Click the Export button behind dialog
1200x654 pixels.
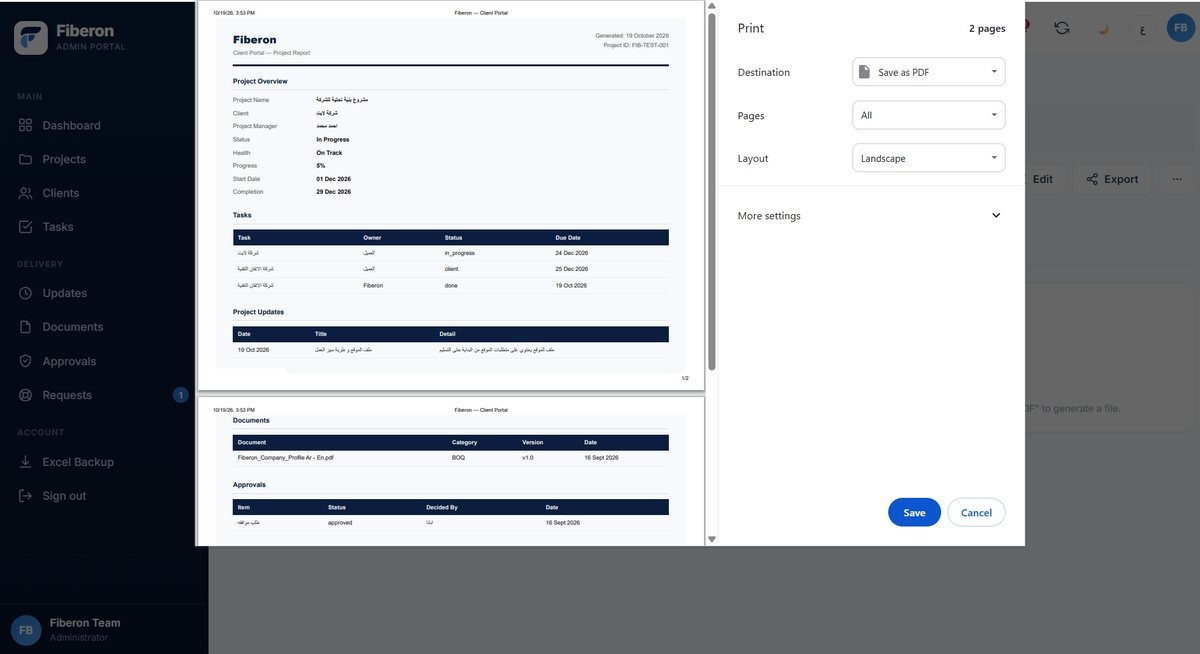(x=1112, y=179)
